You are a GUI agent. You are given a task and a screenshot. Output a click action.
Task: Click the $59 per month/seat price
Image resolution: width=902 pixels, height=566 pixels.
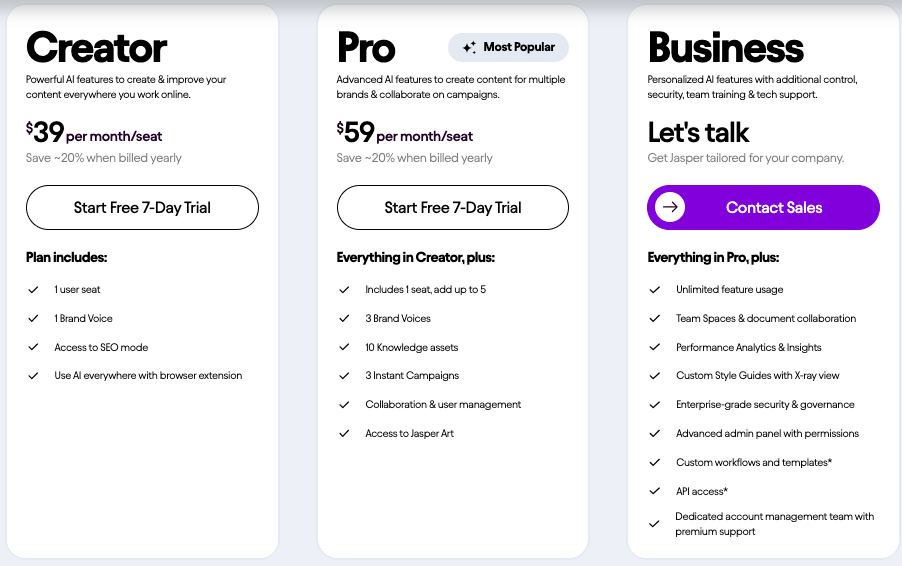point(404,133)
